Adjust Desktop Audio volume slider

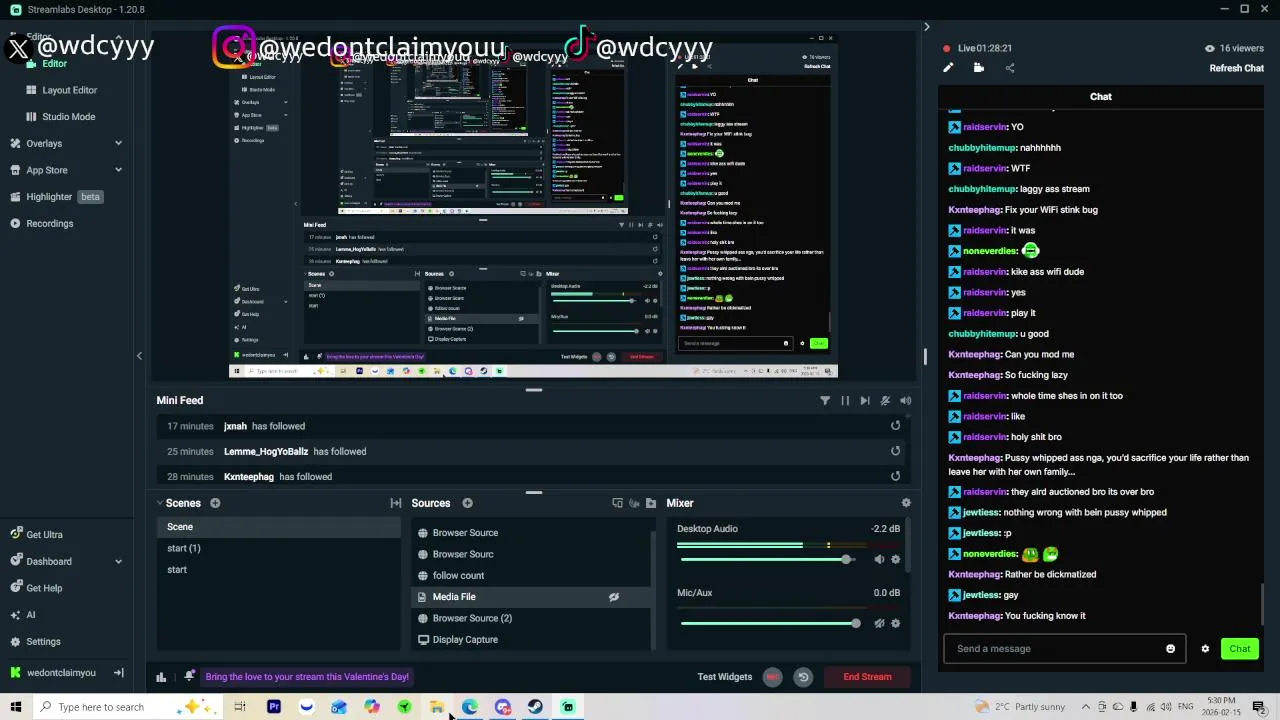(x=767, y=560)
